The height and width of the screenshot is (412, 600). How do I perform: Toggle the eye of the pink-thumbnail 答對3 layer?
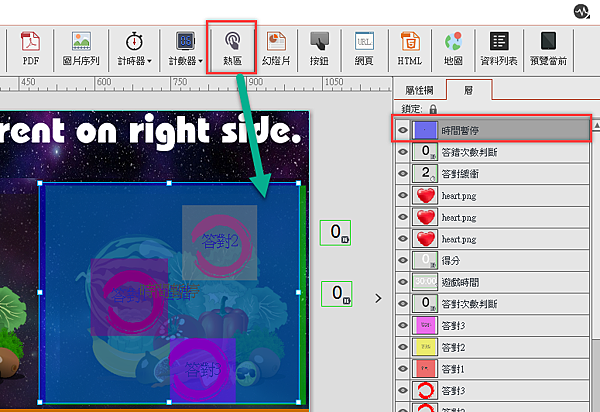point(403,325)
